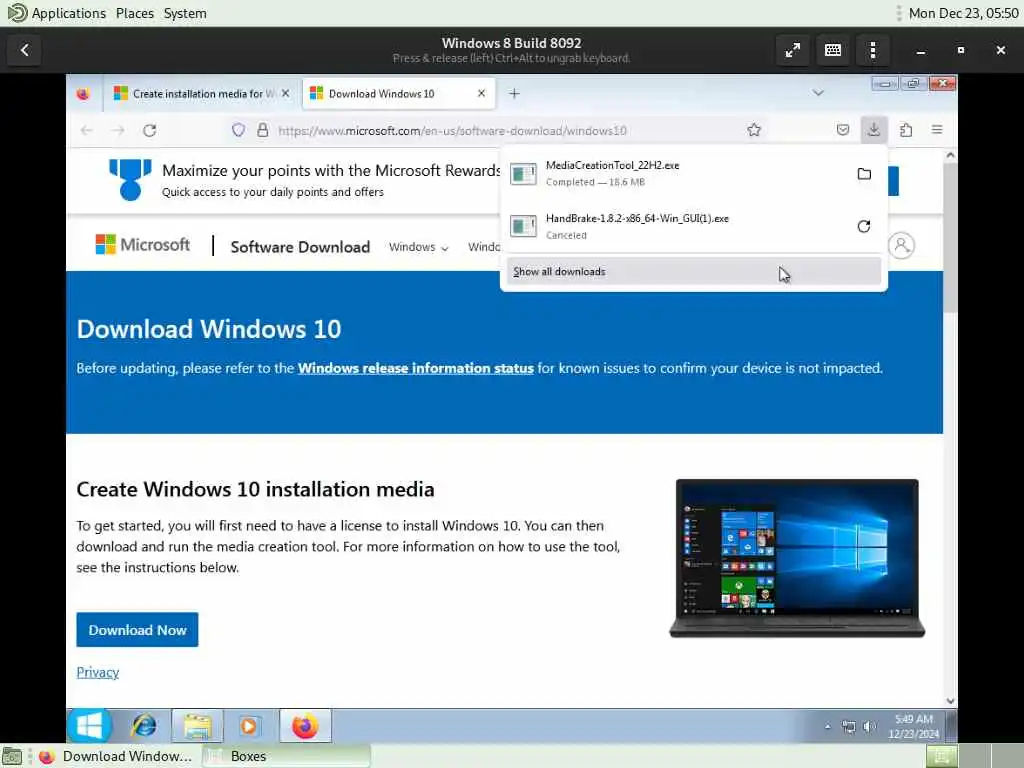1024x768 pixels.
Task: Click the volume speaker tray icon
Action: 869,726
